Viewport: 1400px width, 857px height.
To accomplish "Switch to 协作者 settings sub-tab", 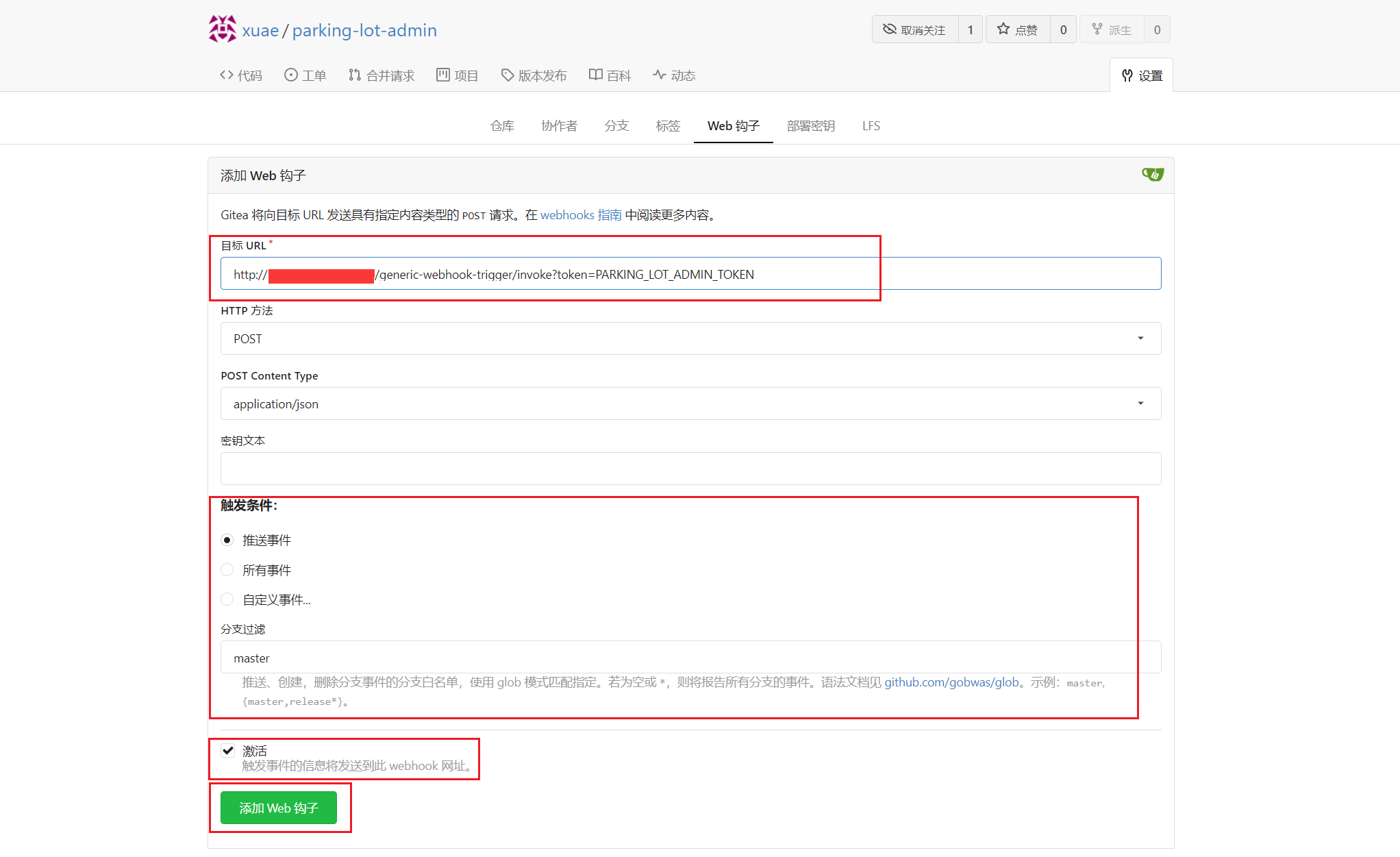I will tap(559, 126).
